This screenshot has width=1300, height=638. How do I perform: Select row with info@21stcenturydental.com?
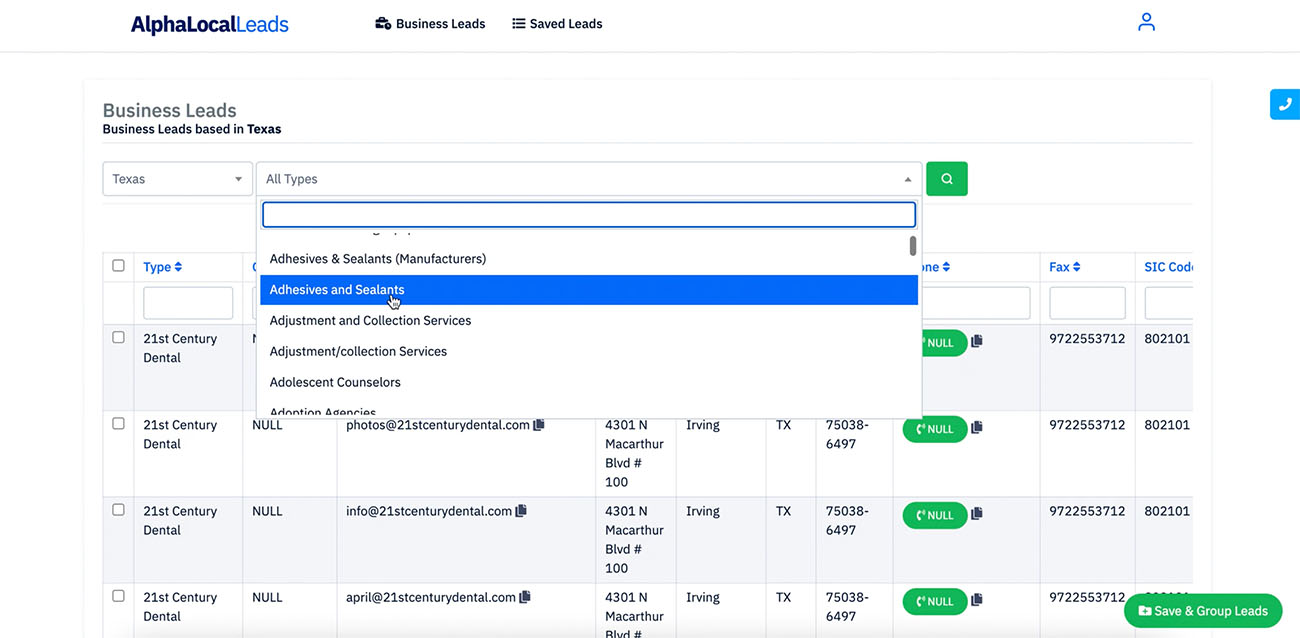[118, 510]
